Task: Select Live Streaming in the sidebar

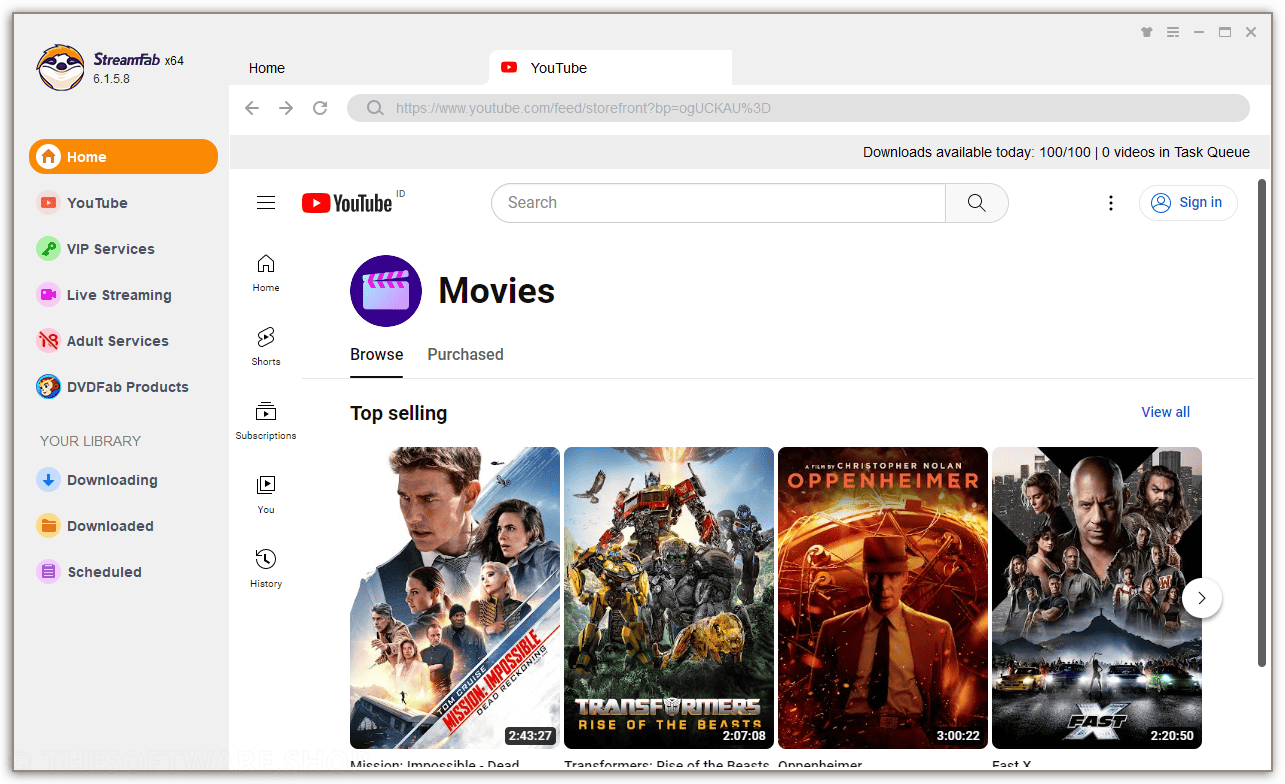Action: [x=119, y=295]
